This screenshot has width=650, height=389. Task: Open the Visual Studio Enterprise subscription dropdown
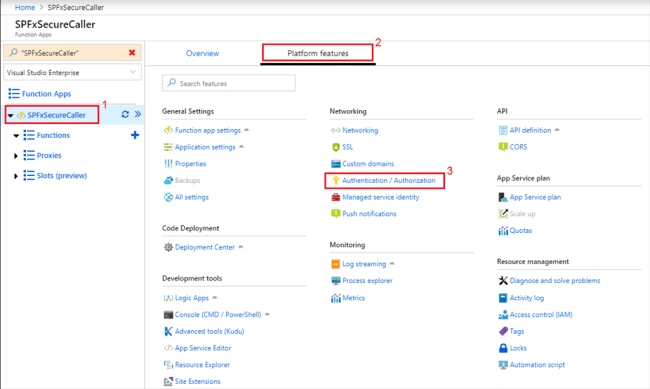pyautogui.click(x=73, y=73)
